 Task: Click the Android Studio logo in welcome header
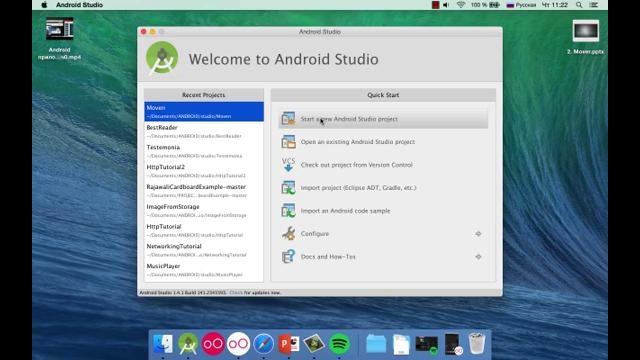click(x=162, y=58)
